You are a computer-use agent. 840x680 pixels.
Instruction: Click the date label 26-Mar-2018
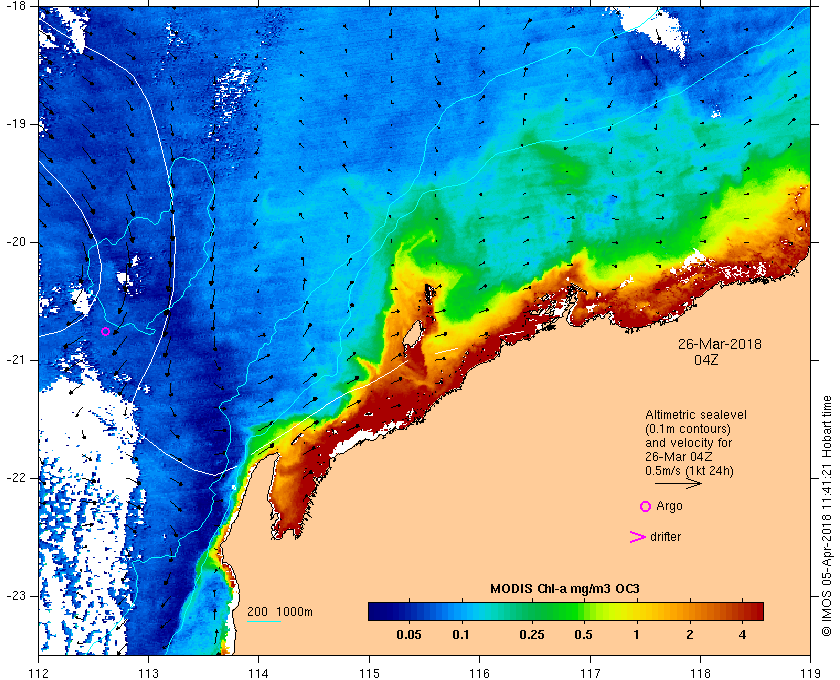point(719,344)
